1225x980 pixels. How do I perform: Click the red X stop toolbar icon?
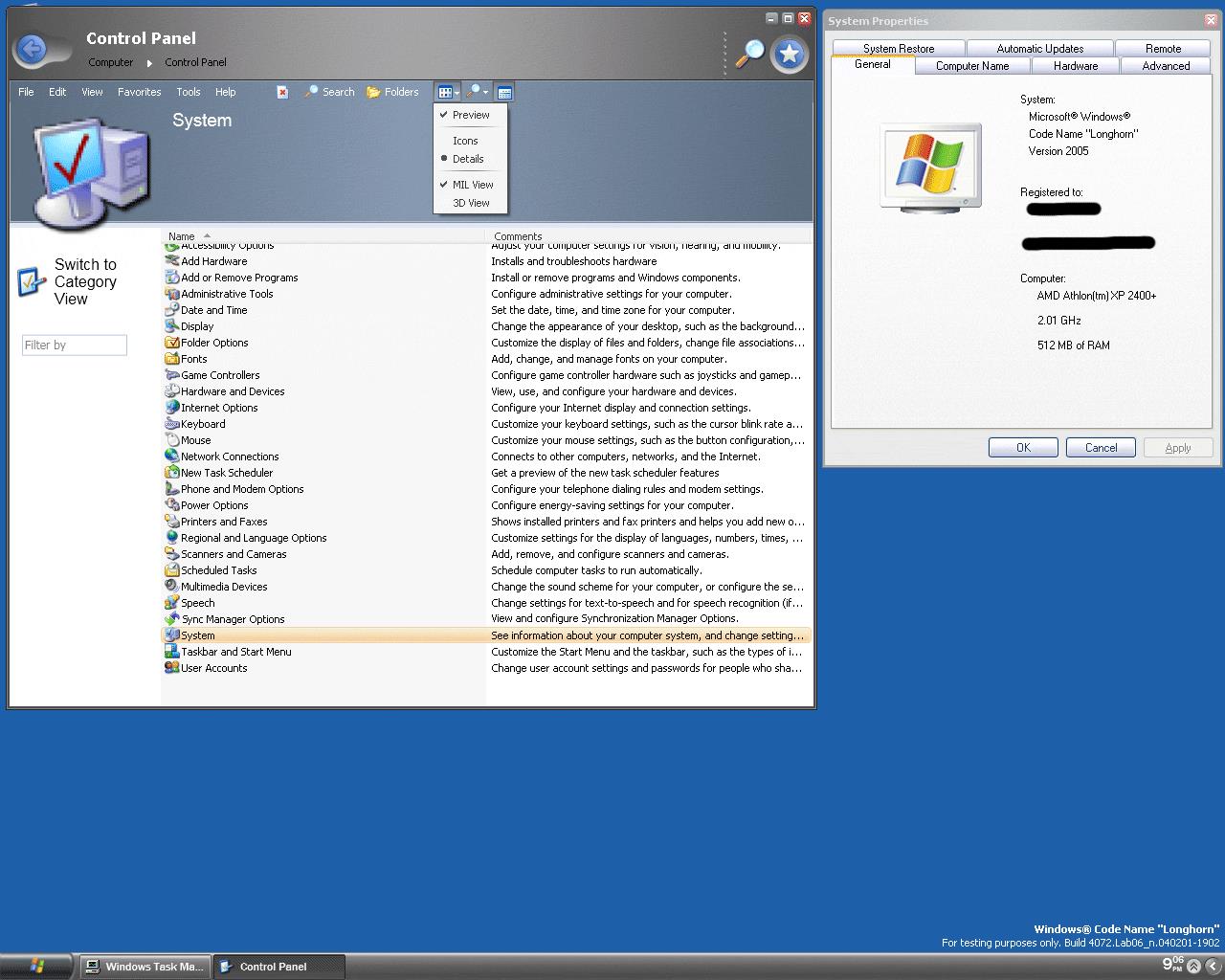coord(282,92)
